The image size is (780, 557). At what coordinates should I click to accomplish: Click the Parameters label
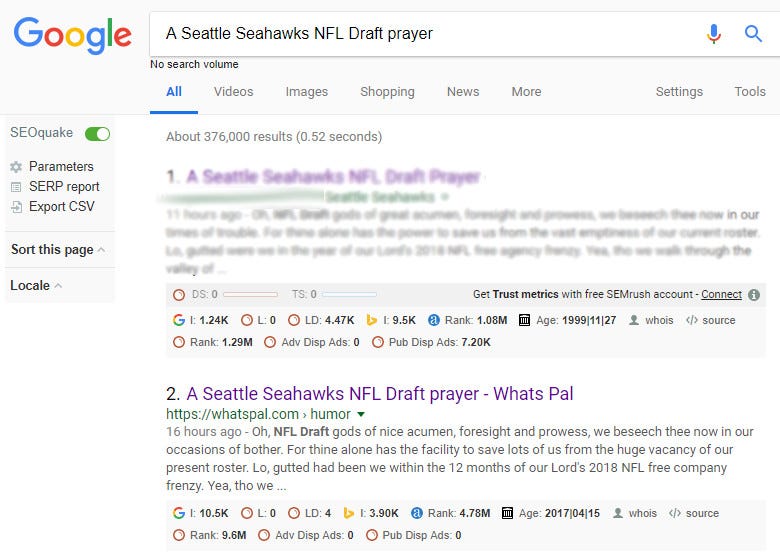point(61,167)
